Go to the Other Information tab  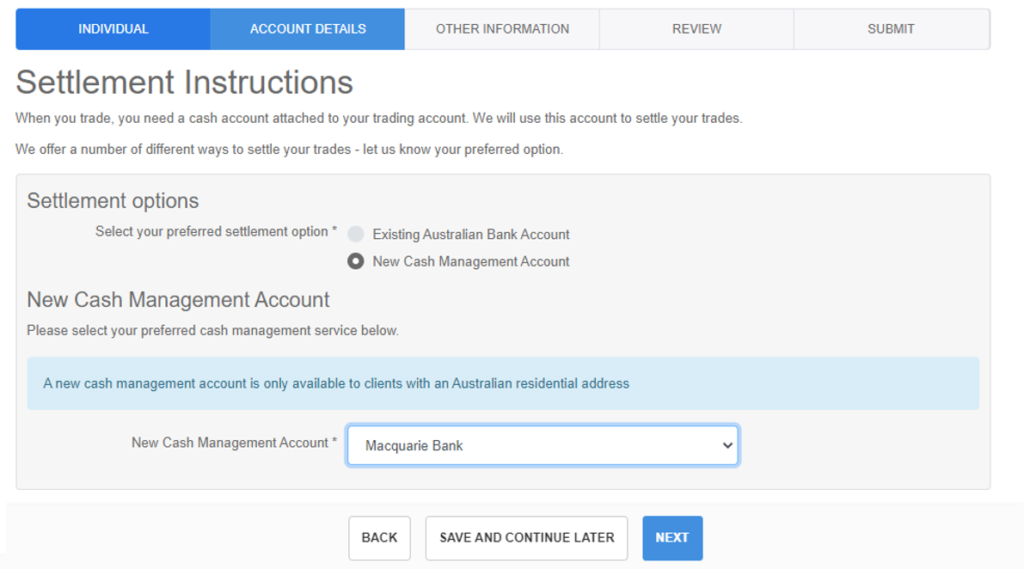[x=502, y=29]
